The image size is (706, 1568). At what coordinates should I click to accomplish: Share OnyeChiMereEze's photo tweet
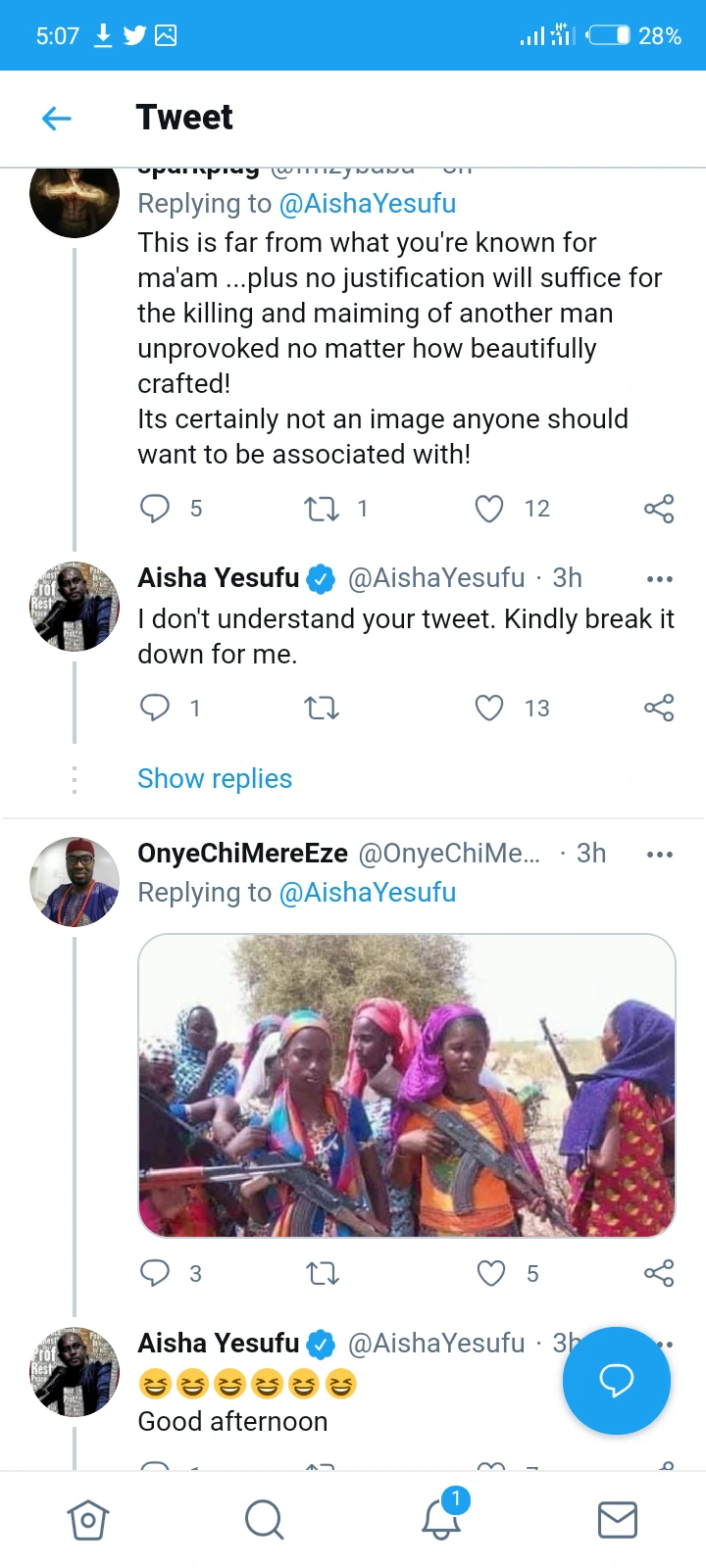point(659,1273)
